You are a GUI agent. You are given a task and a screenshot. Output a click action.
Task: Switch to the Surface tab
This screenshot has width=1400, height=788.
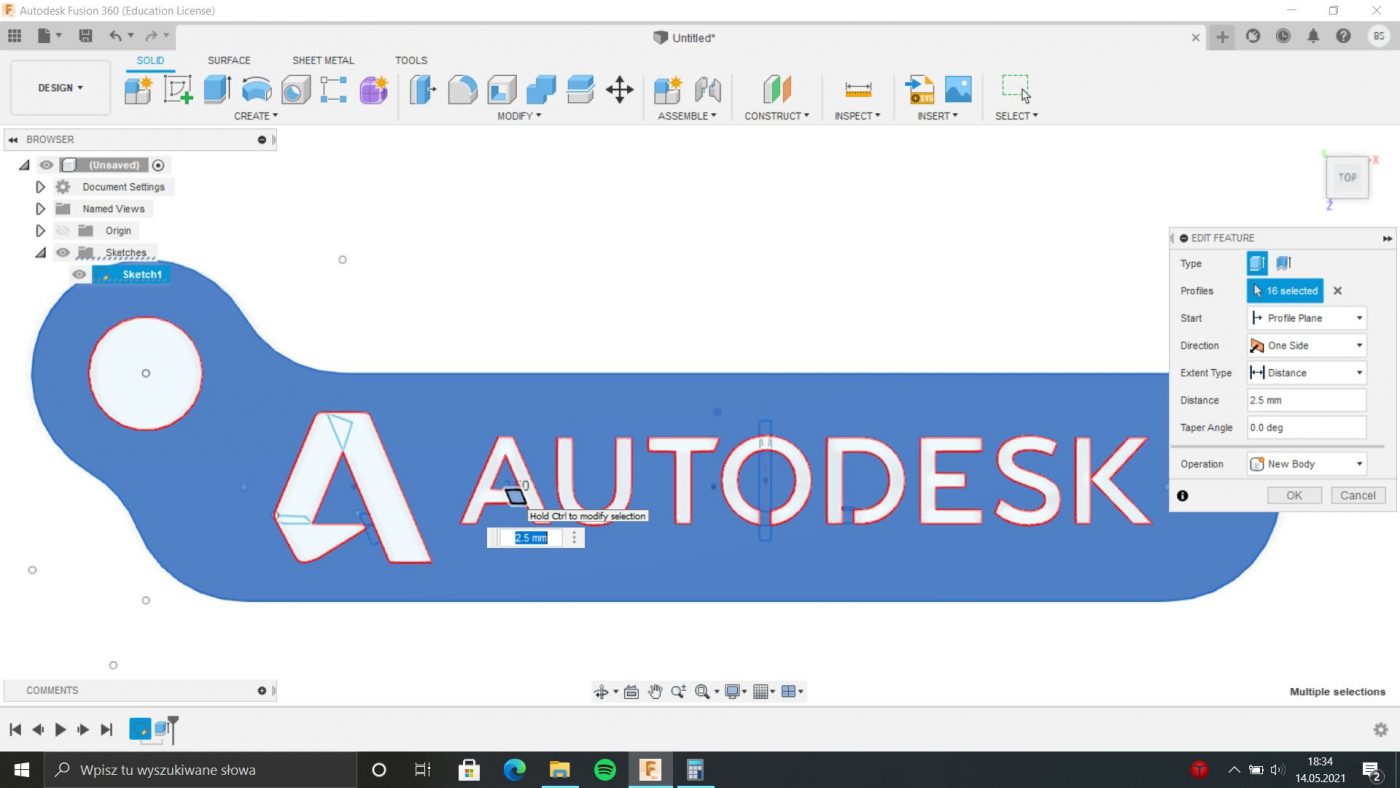[x=229, y=60]
